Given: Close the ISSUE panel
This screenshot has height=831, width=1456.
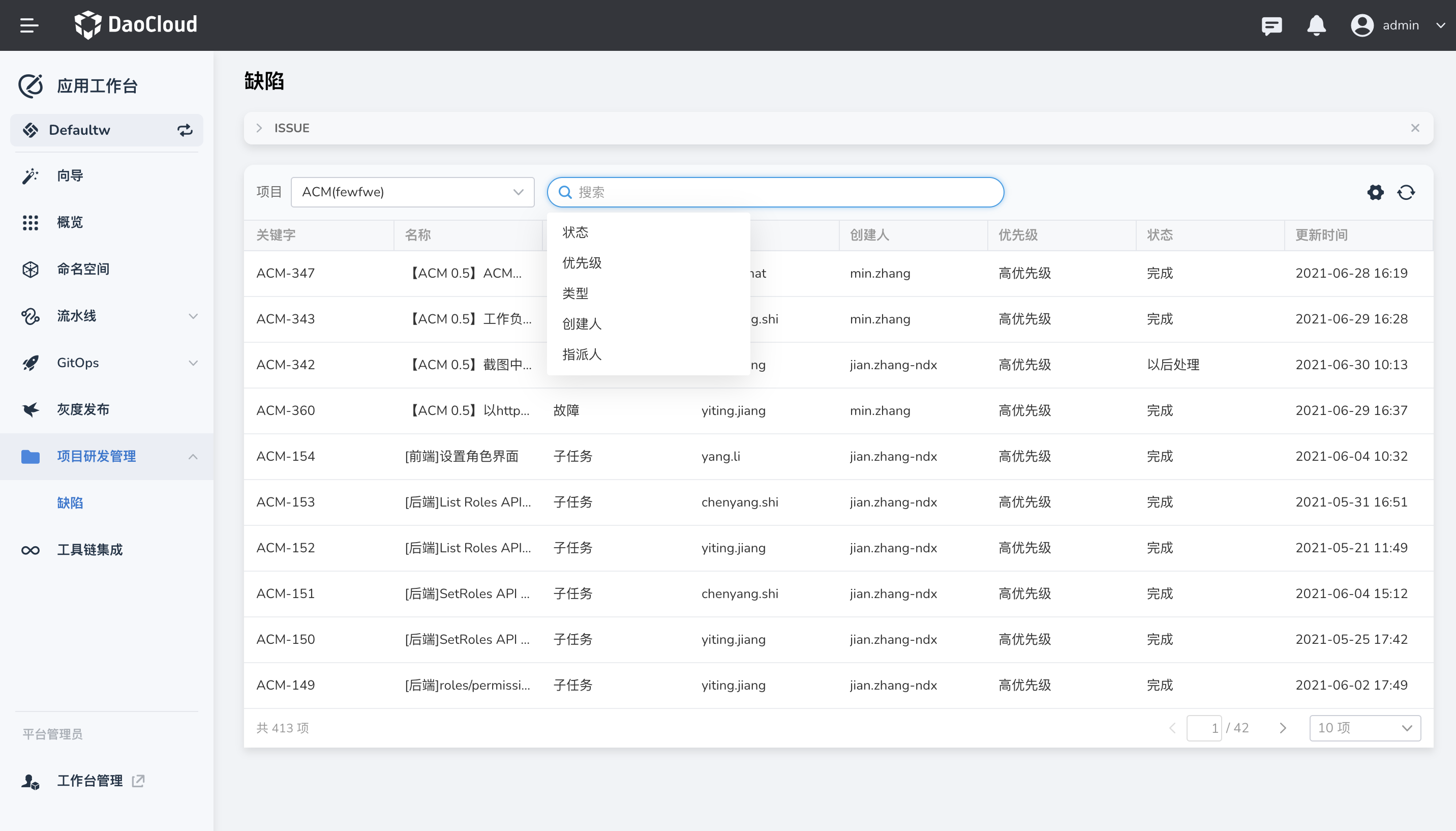Looking at the screenshot, I should (x=1415, y=128).
